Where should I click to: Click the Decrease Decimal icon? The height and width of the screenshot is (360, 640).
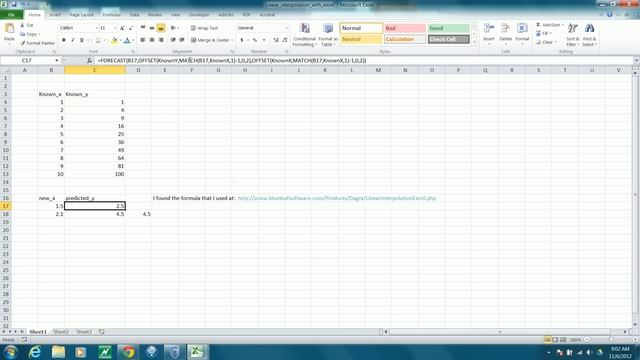coord(284,40)
